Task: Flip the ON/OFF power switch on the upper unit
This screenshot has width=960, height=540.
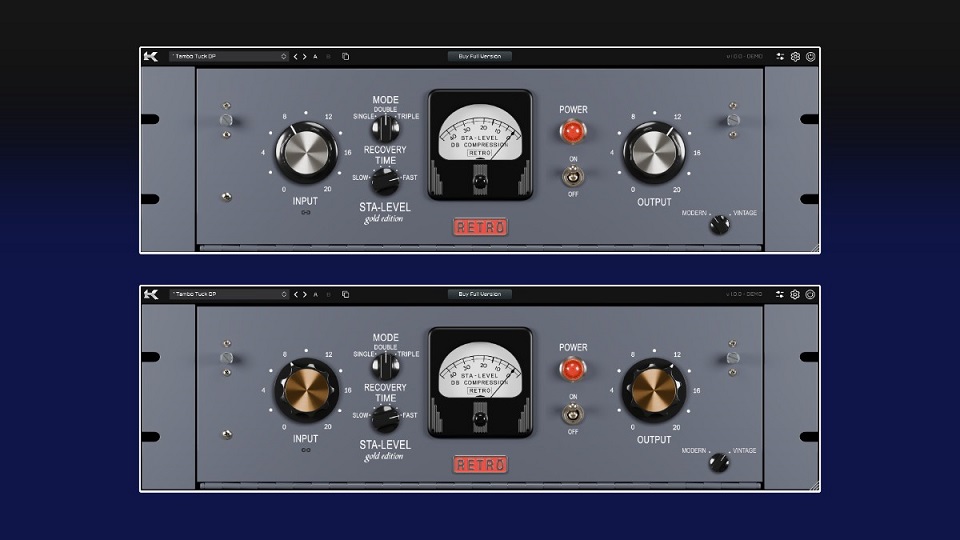Action: [x=573, y=176]
